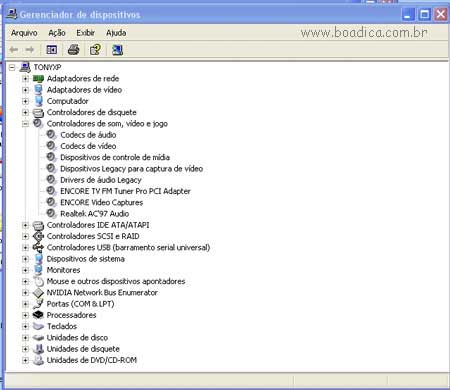This screenshot has width=450, height=390.
Task: Click the scan hardware changes toolbar icon
Action: pyautogui.click(x=117, y=50)
